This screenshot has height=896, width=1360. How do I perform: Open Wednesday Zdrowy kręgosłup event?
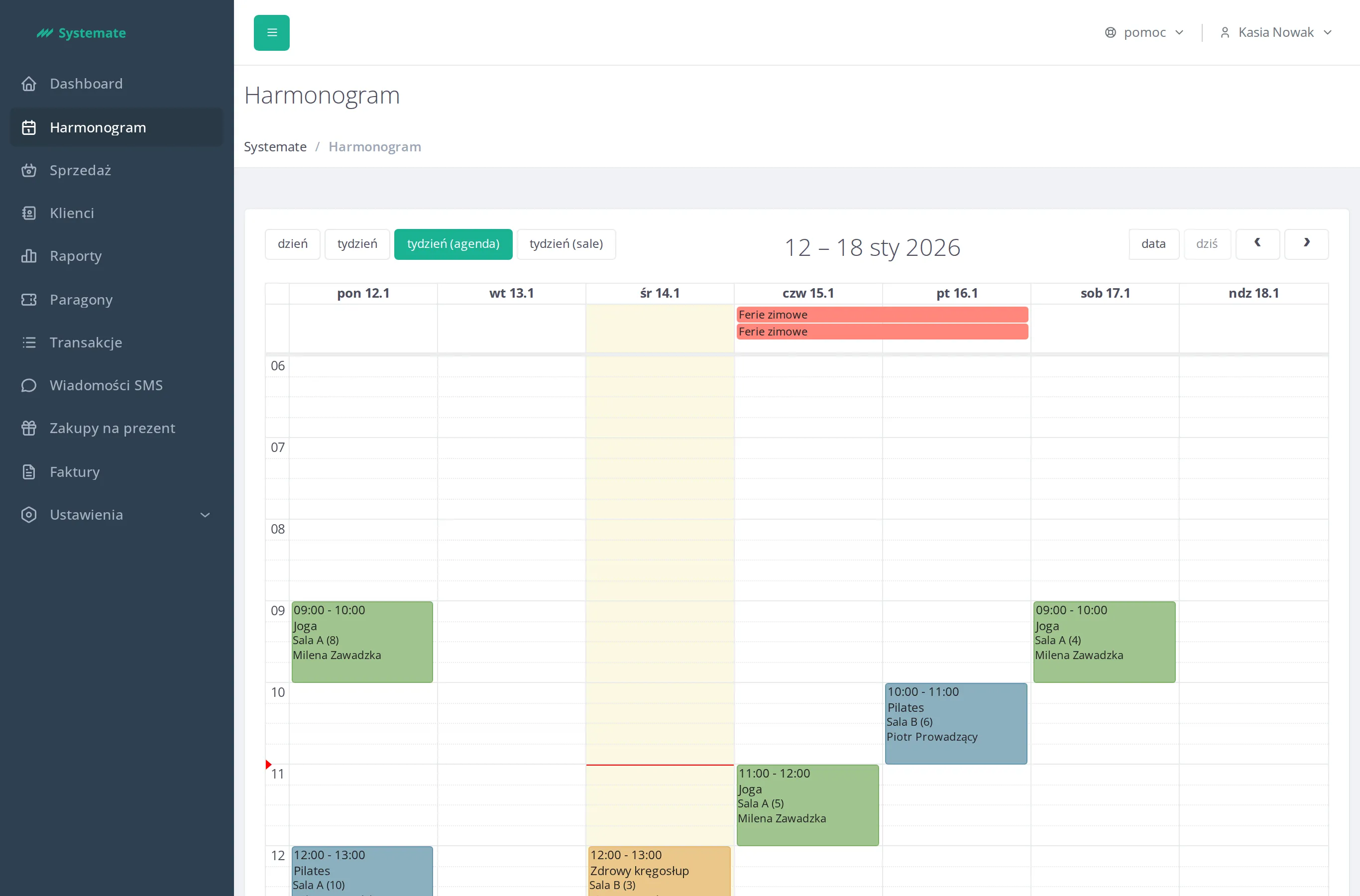(x=660, y=872)
